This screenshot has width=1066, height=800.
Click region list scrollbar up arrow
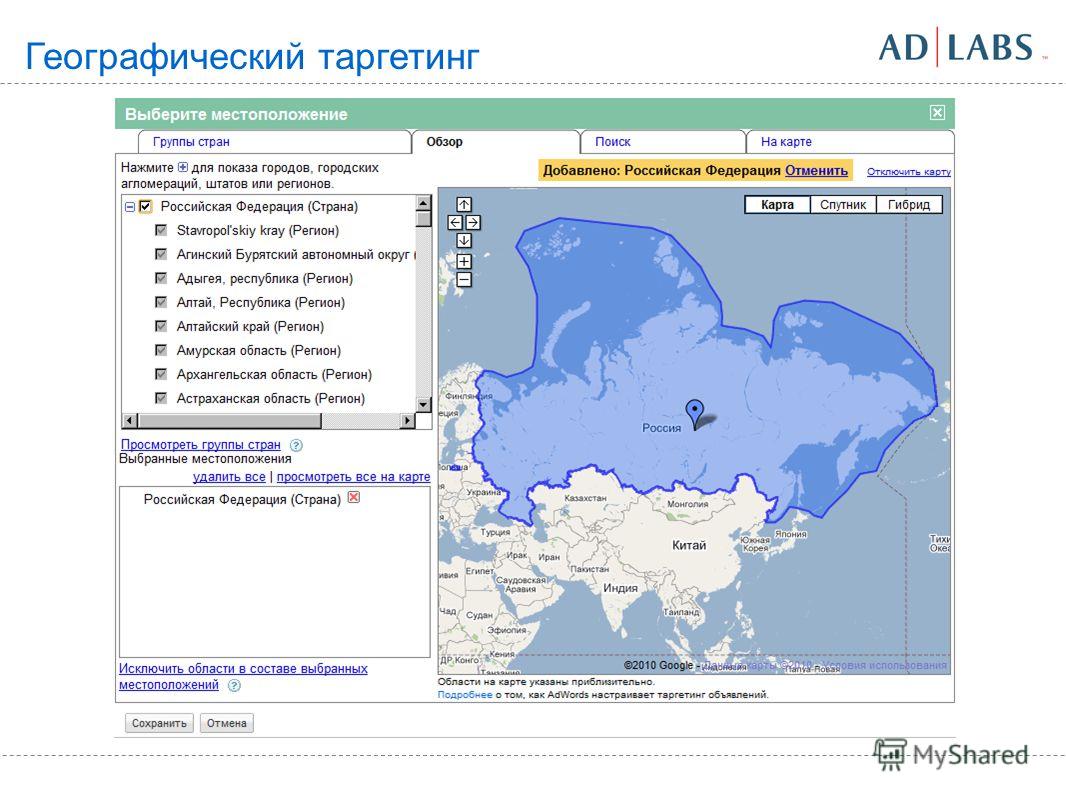[x=424, y=203]
